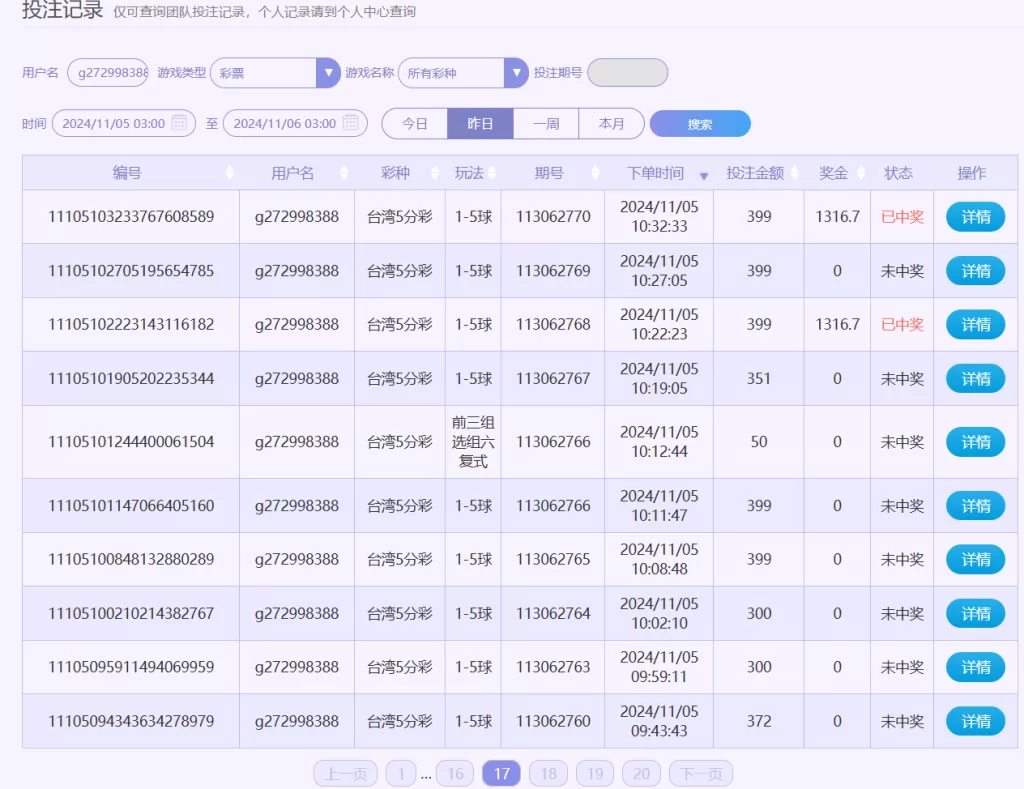Focus the 用户名 input field
The image size is (1024, 789).
(x=108, y=72)
